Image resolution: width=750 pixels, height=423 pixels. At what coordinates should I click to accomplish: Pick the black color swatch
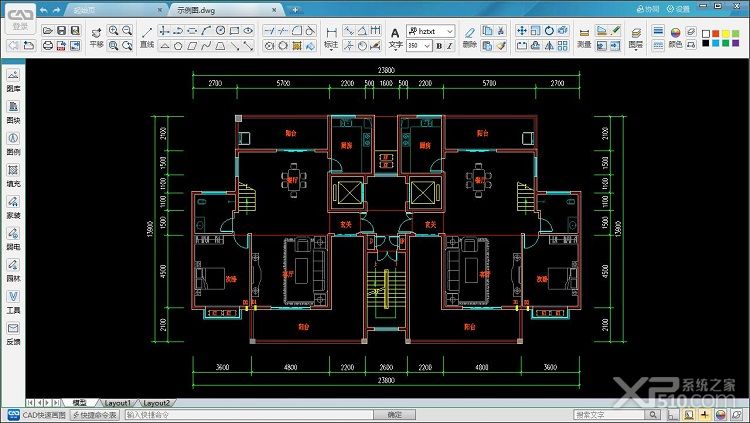706,43
